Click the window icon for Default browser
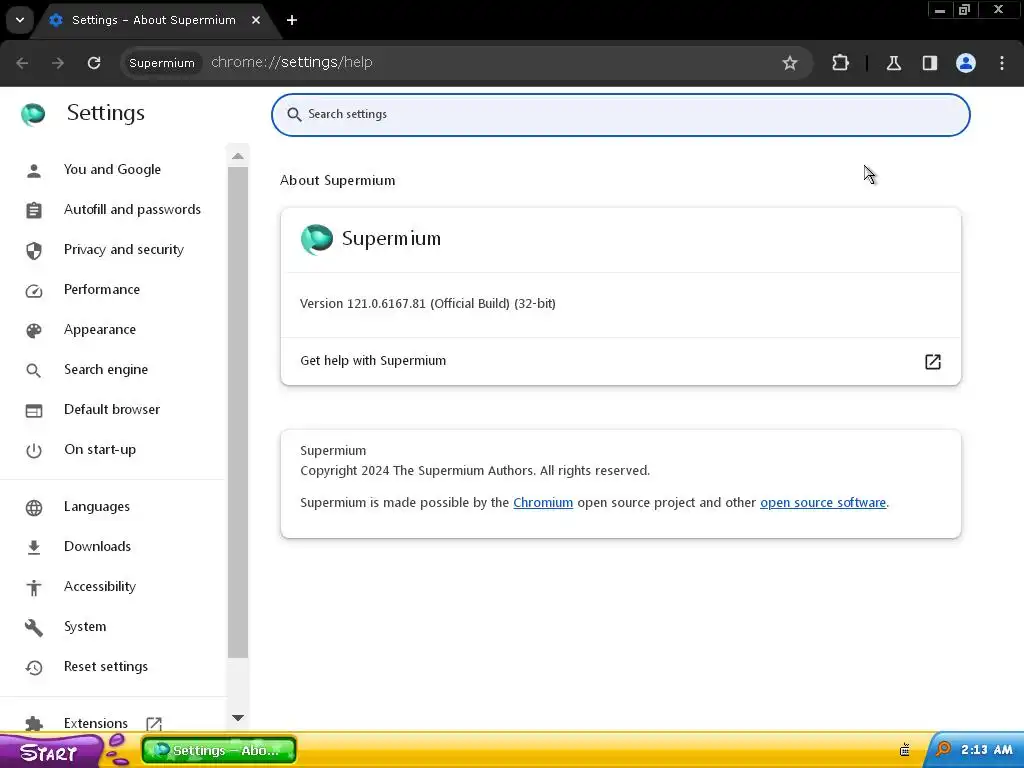 [x=34, y=411]
